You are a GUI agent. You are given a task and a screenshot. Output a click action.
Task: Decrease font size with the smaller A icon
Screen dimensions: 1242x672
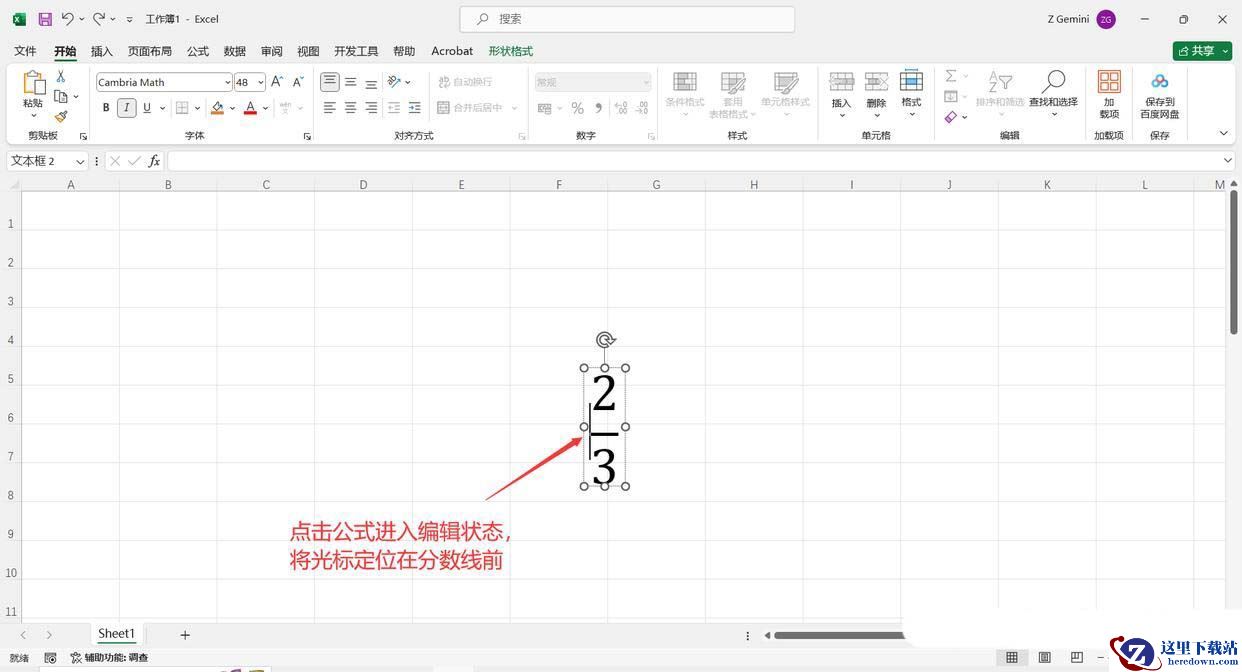(x=297, y=82)
